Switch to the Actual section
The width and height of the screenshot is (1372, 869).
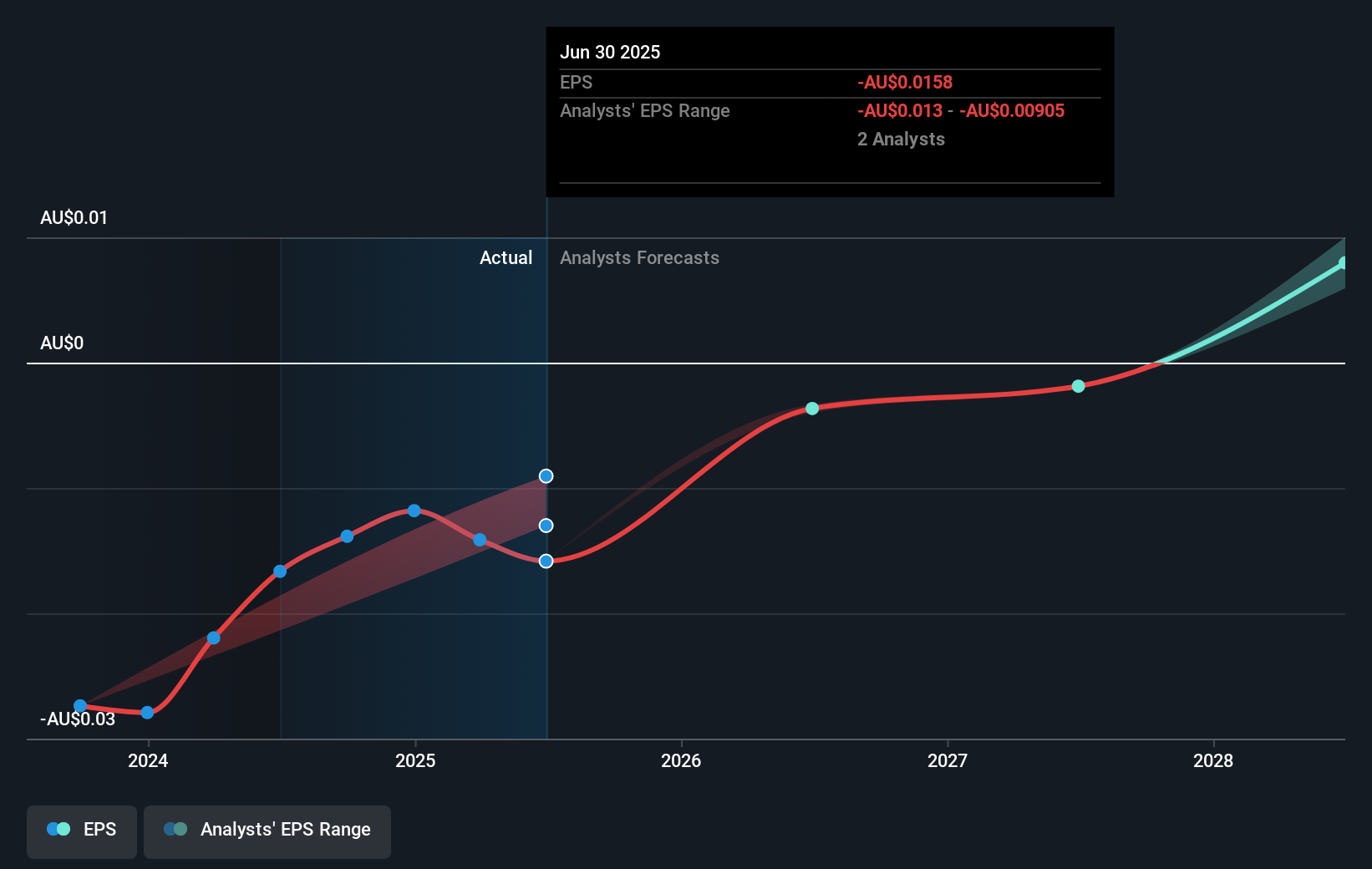point(506,257)
